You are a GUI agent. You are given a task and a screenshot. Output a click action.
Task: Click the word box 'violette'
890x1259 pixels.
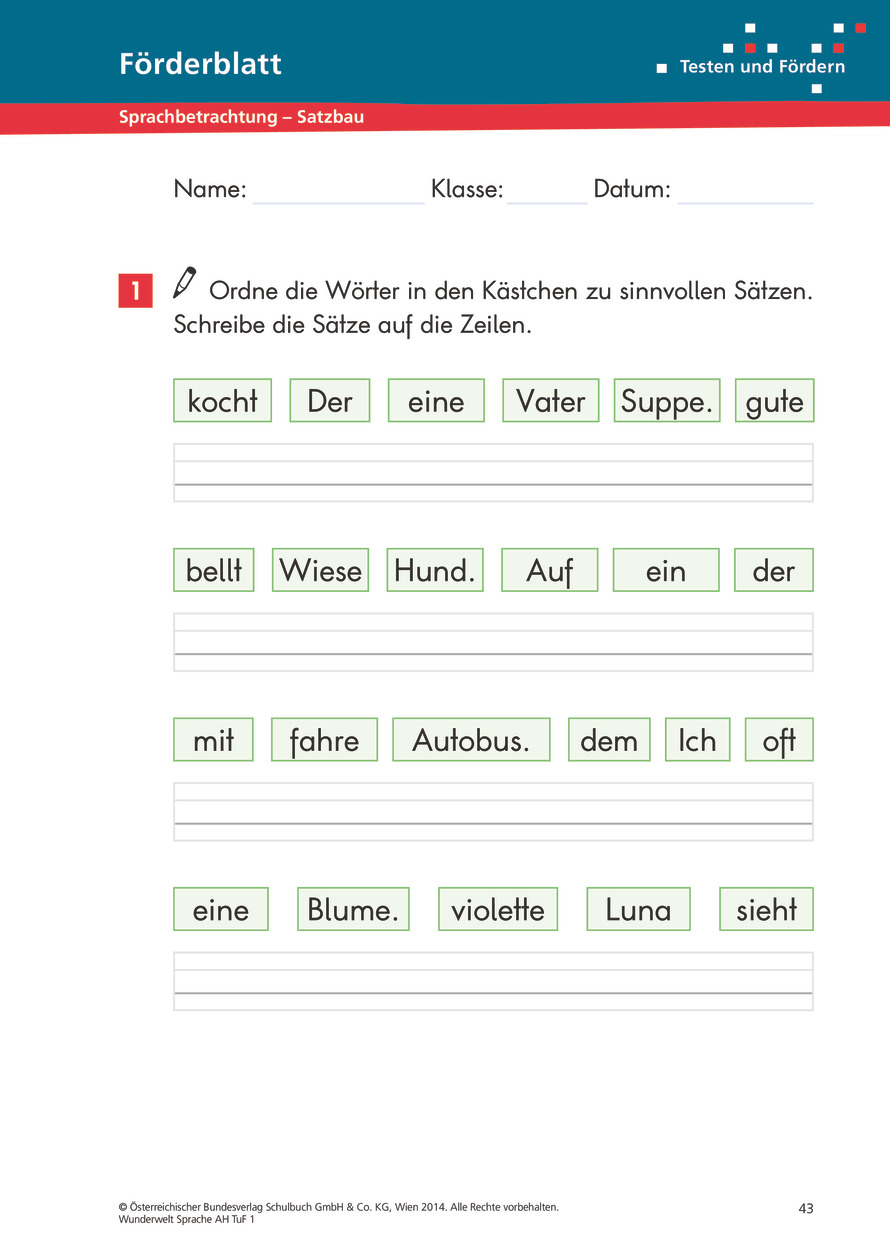497,909
